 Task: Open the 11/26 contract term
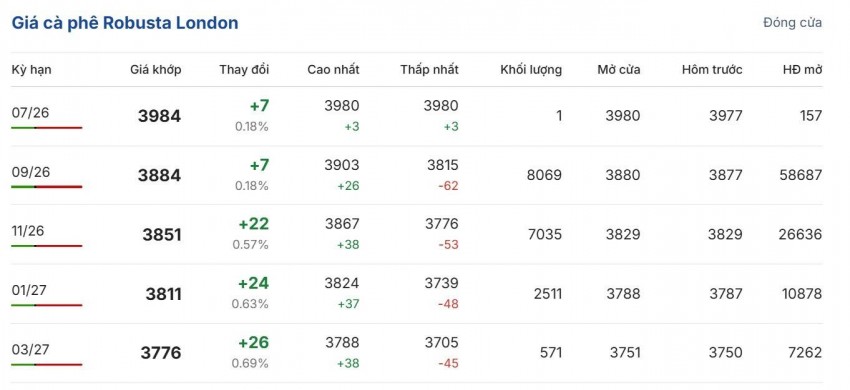pos(28,231)
